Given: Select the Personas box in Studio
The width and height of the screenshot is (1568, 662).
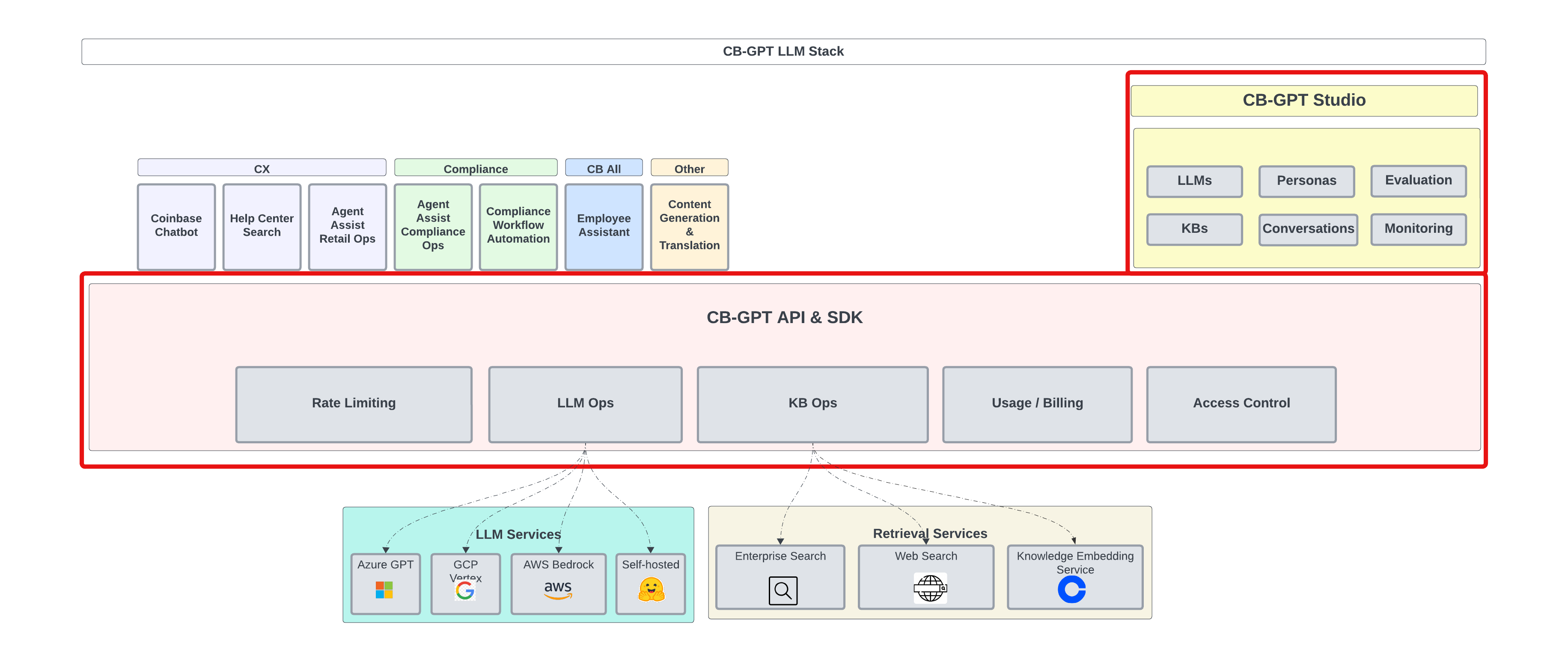Looking at the screenshot, I should (1306, 181).
